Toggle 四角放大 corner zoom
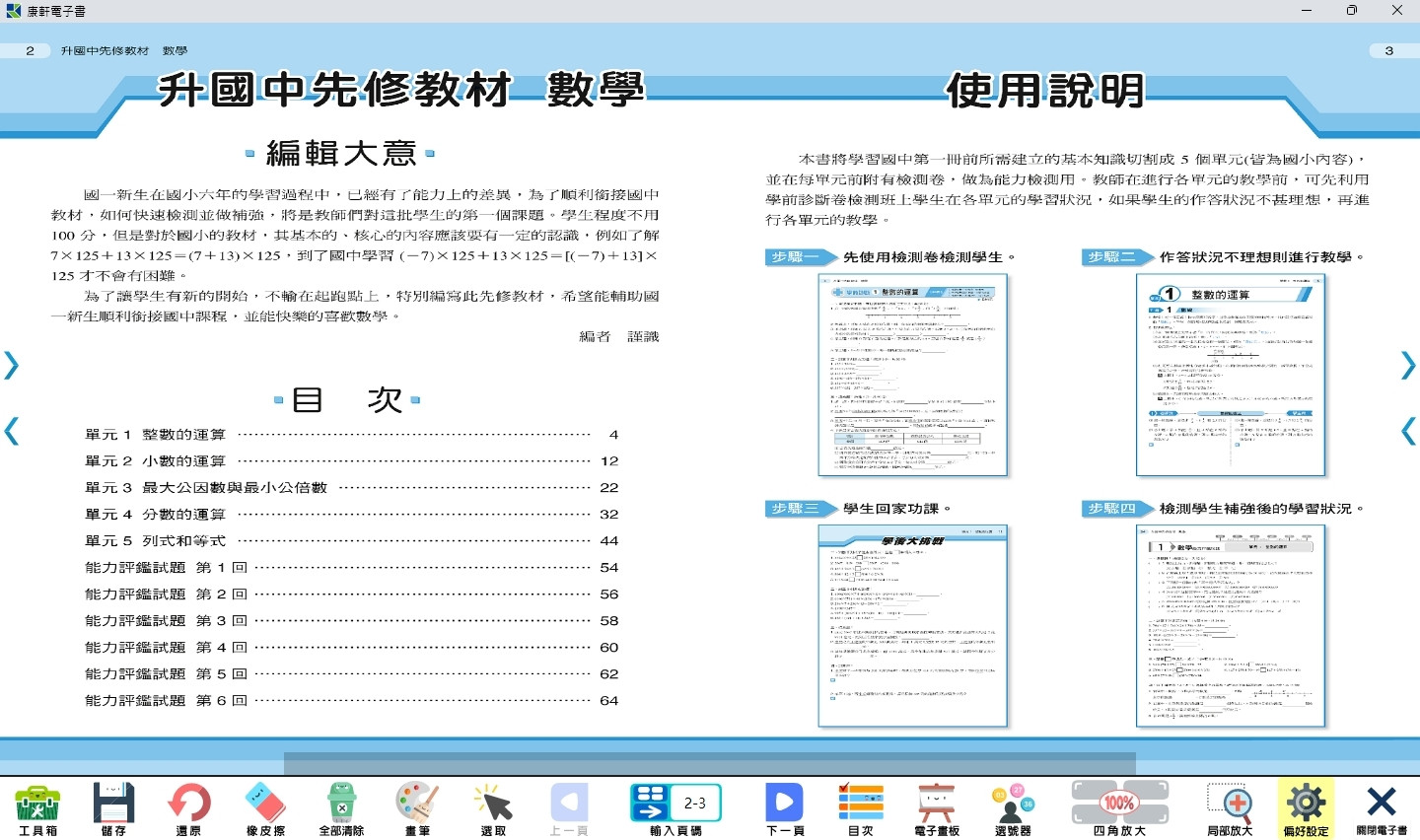This screenshot has width=1420, height=840. (x=1119, y=809)
